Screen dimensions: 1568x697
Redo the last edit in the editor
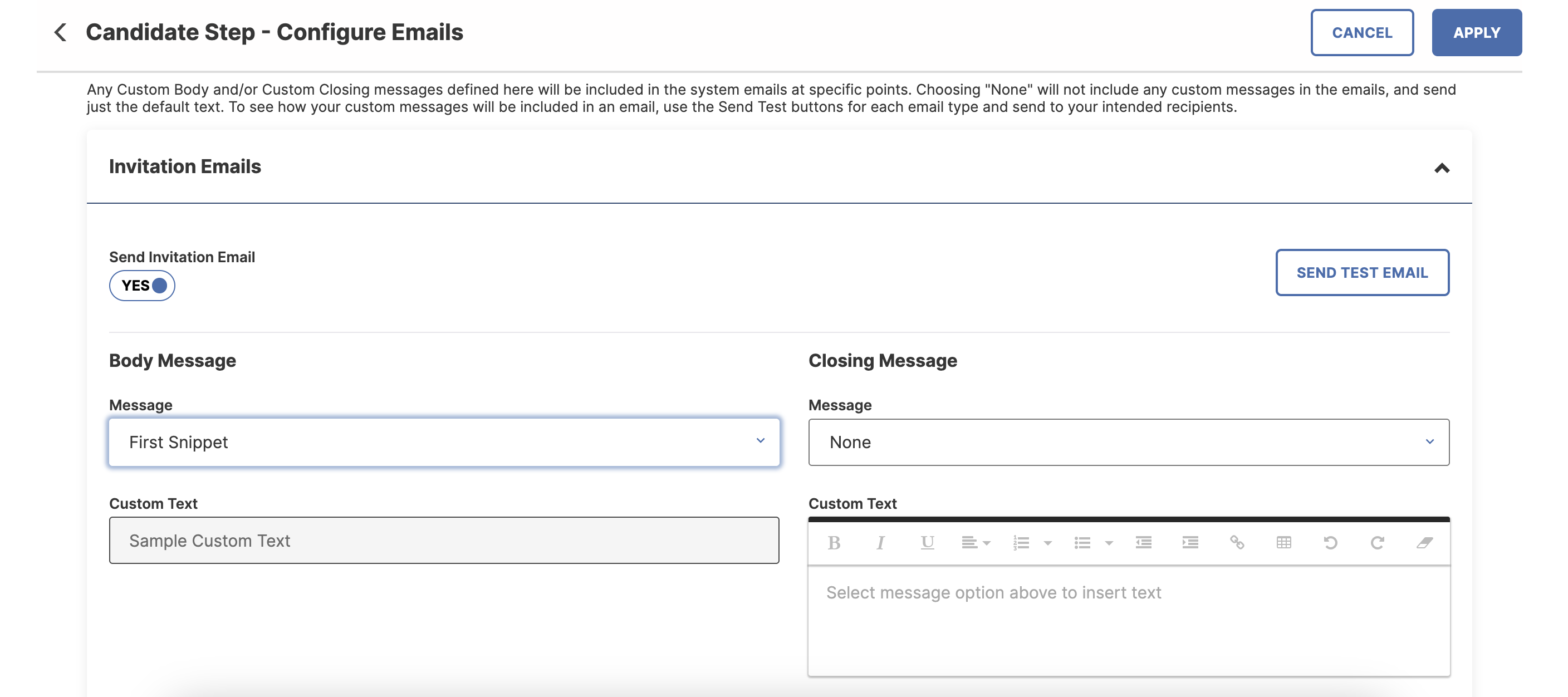pos(1377,542)
